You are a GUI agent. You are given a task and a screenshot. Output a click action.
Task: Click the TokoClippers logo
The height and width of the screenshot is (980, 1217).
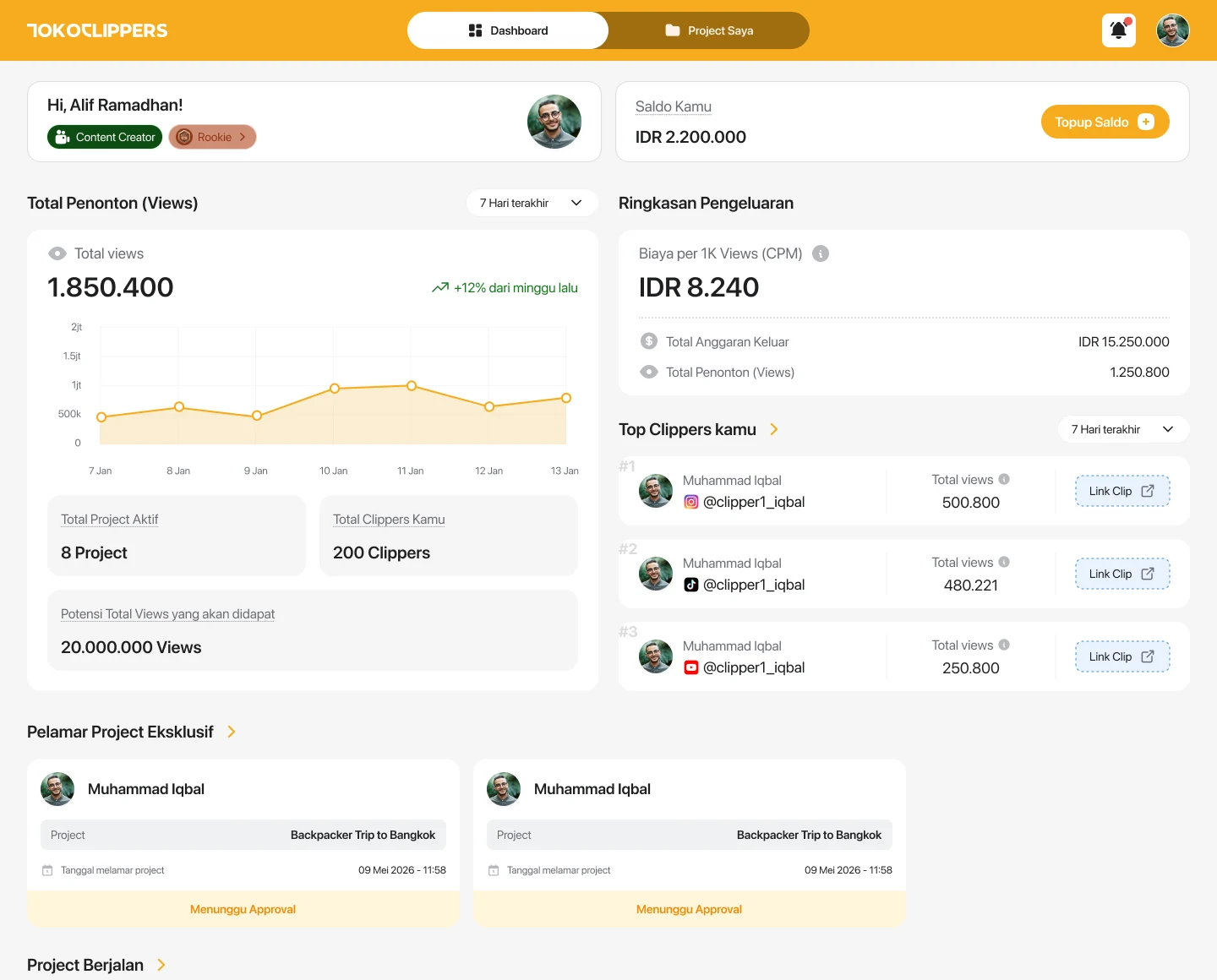97,30
